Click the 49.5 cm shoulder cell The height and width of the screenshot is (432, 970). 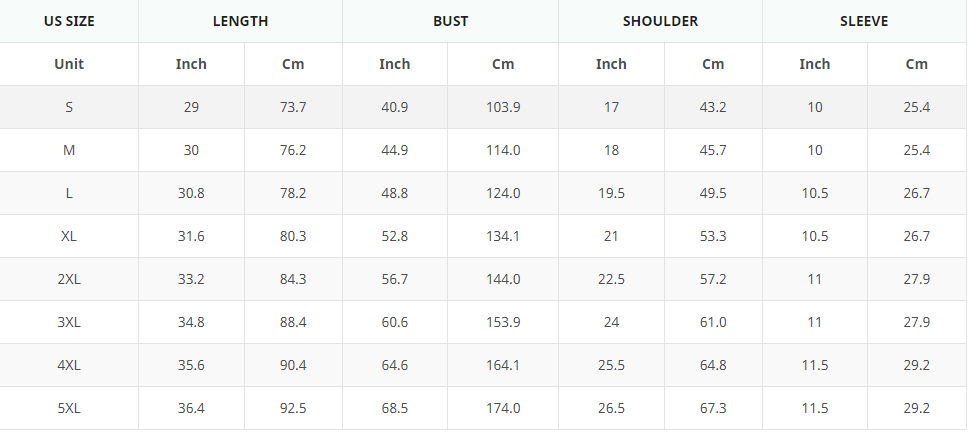[x=712, y=193]
